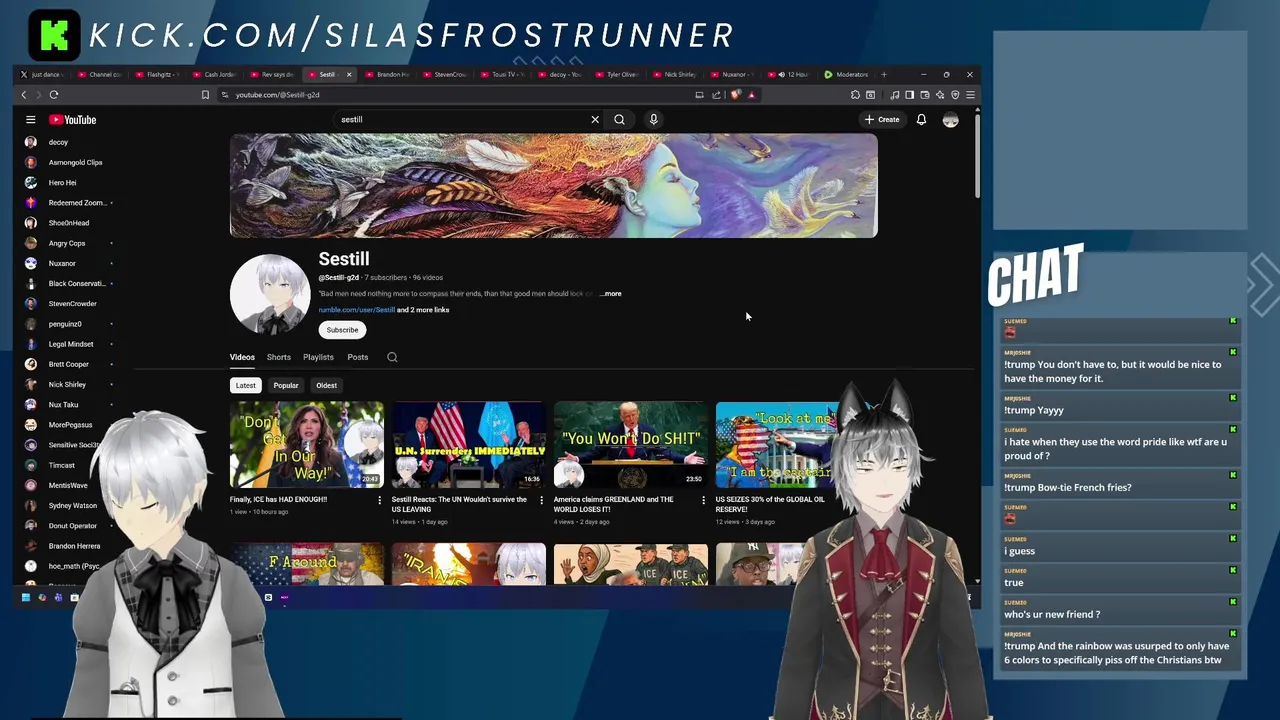Expand channel description with '...more'

(x=611, y=294)
